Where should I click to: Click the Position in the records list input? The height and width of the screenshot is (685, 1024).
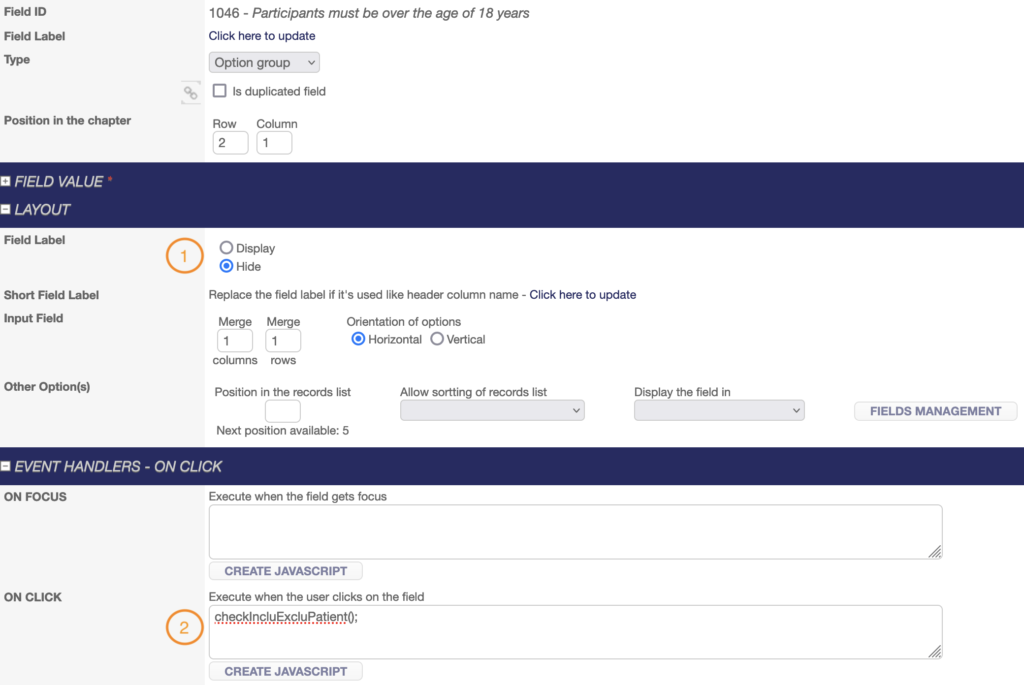pyautogui.click(x=282, y=411)
